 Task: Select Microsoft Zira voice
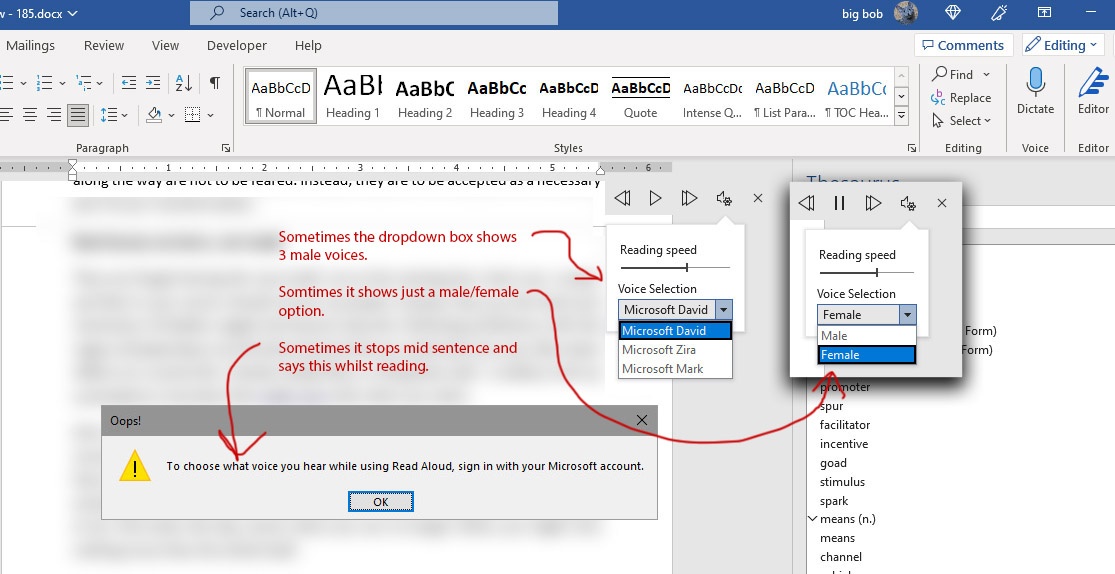[675, 350]
